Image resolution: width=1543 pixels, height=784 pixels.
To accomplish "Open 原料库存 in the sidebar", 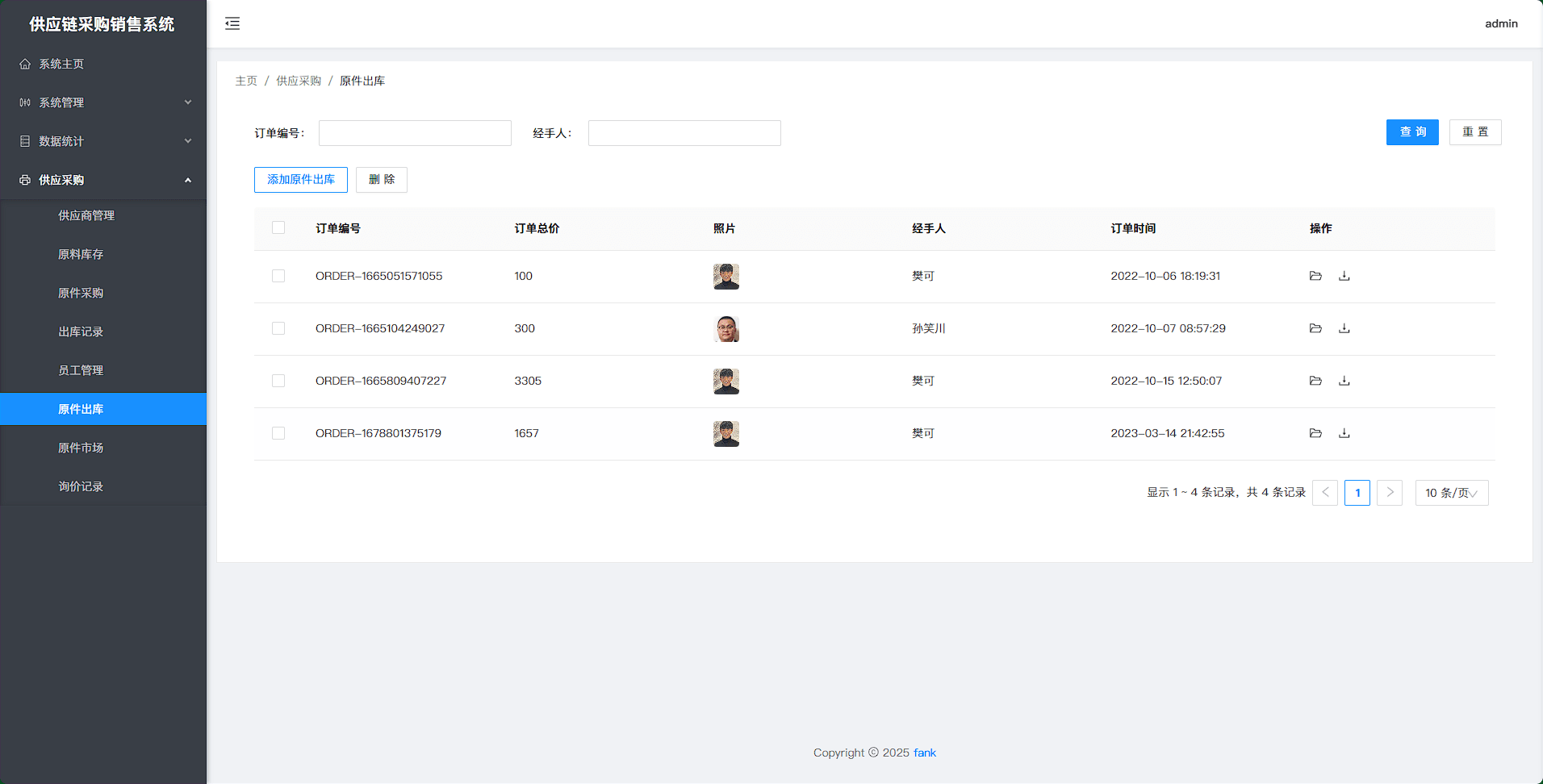I will (81, 254).
